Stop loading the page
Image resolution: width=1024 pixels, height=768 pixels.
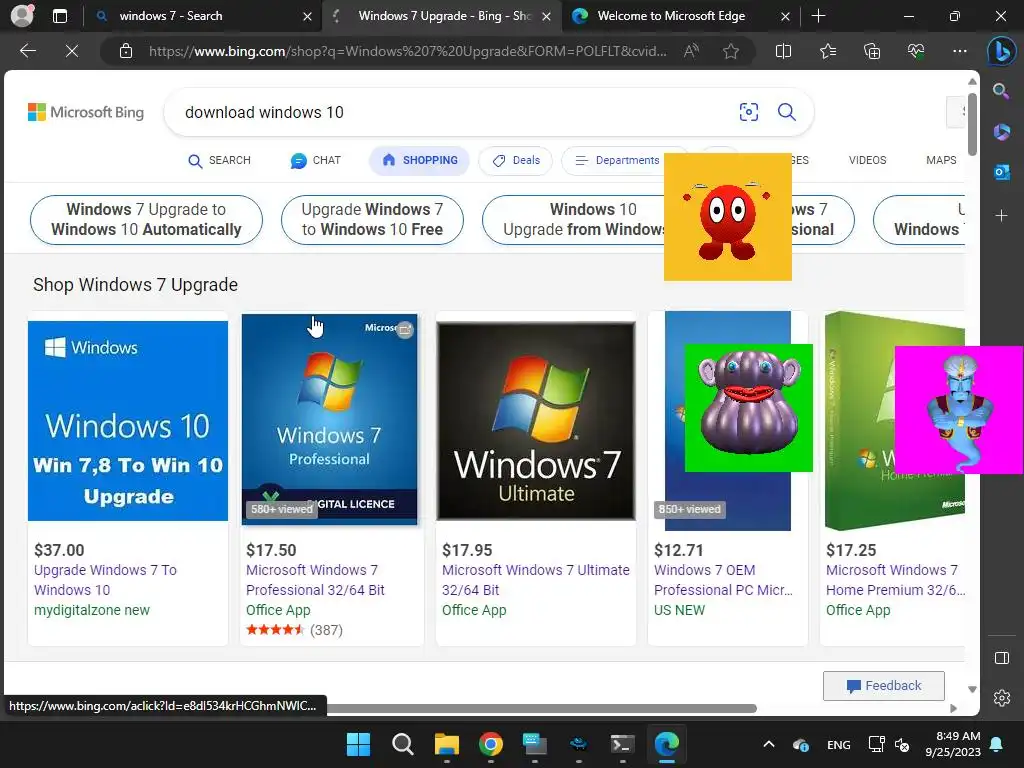(72, 51)
